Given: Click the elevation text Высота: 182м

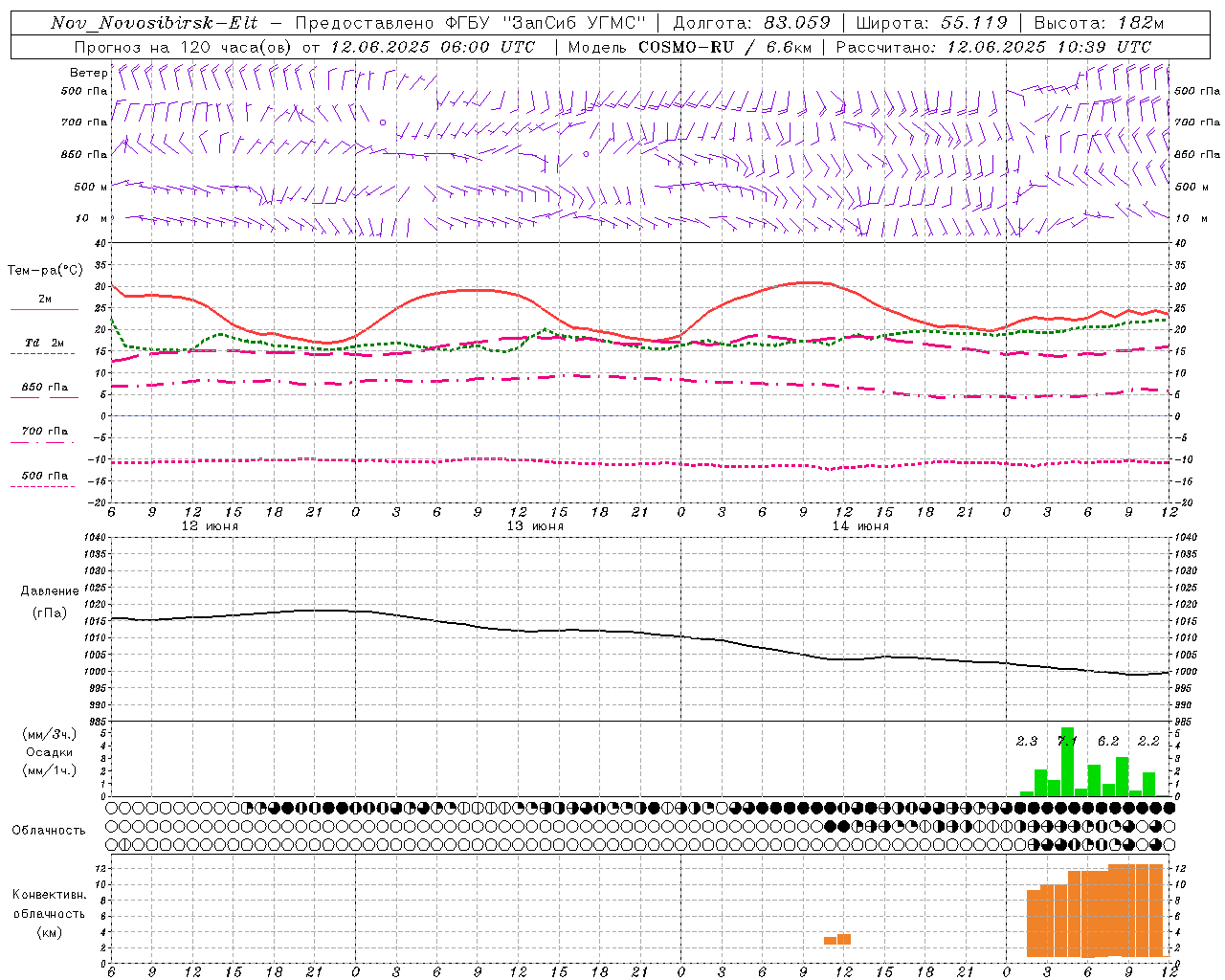Looking at the screenshot, I should point(1099,23).
